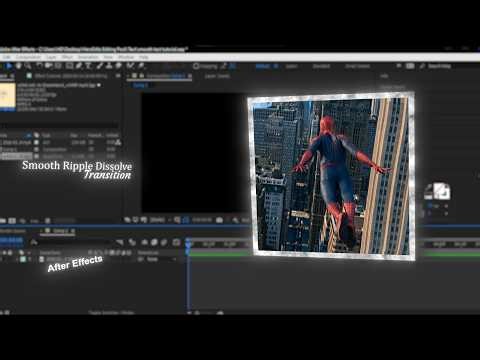Open the Layer menu

pyautogui.click(x=51, y=57)
